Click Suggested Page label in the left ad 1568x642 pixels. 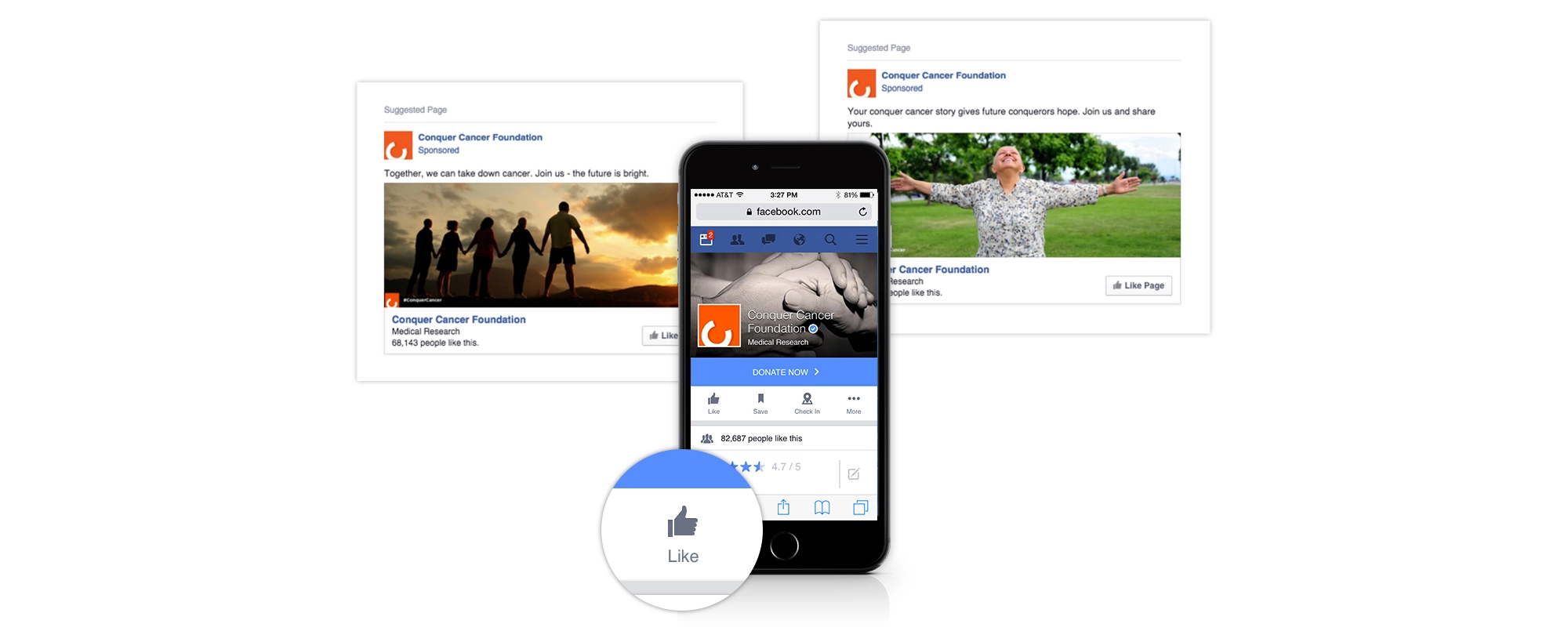tap(416, 110)
